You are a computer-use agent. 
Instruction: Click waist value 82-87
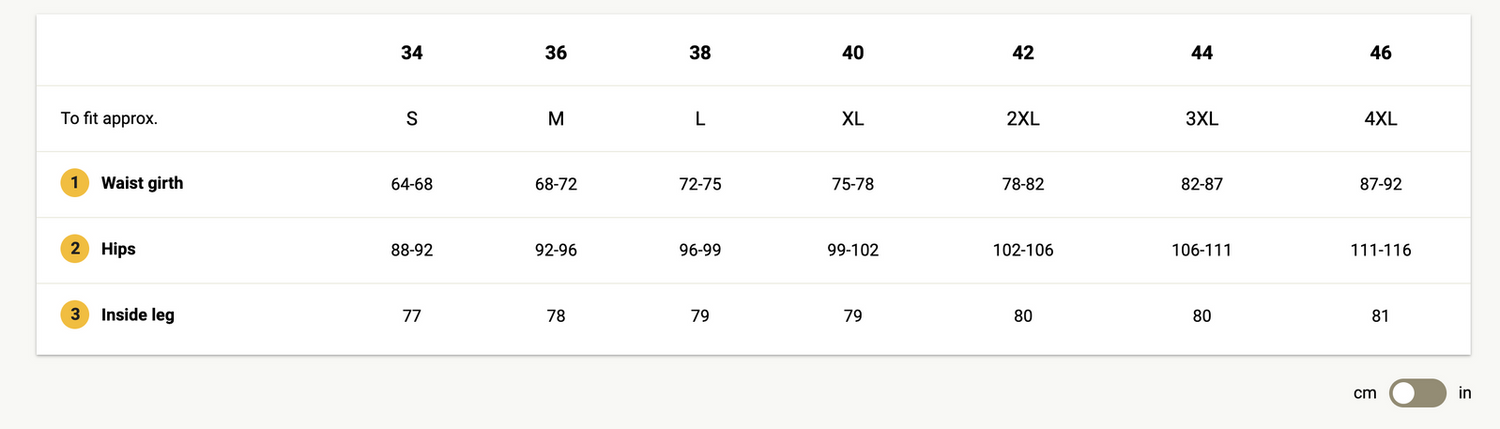click(x=1202, y=184)
